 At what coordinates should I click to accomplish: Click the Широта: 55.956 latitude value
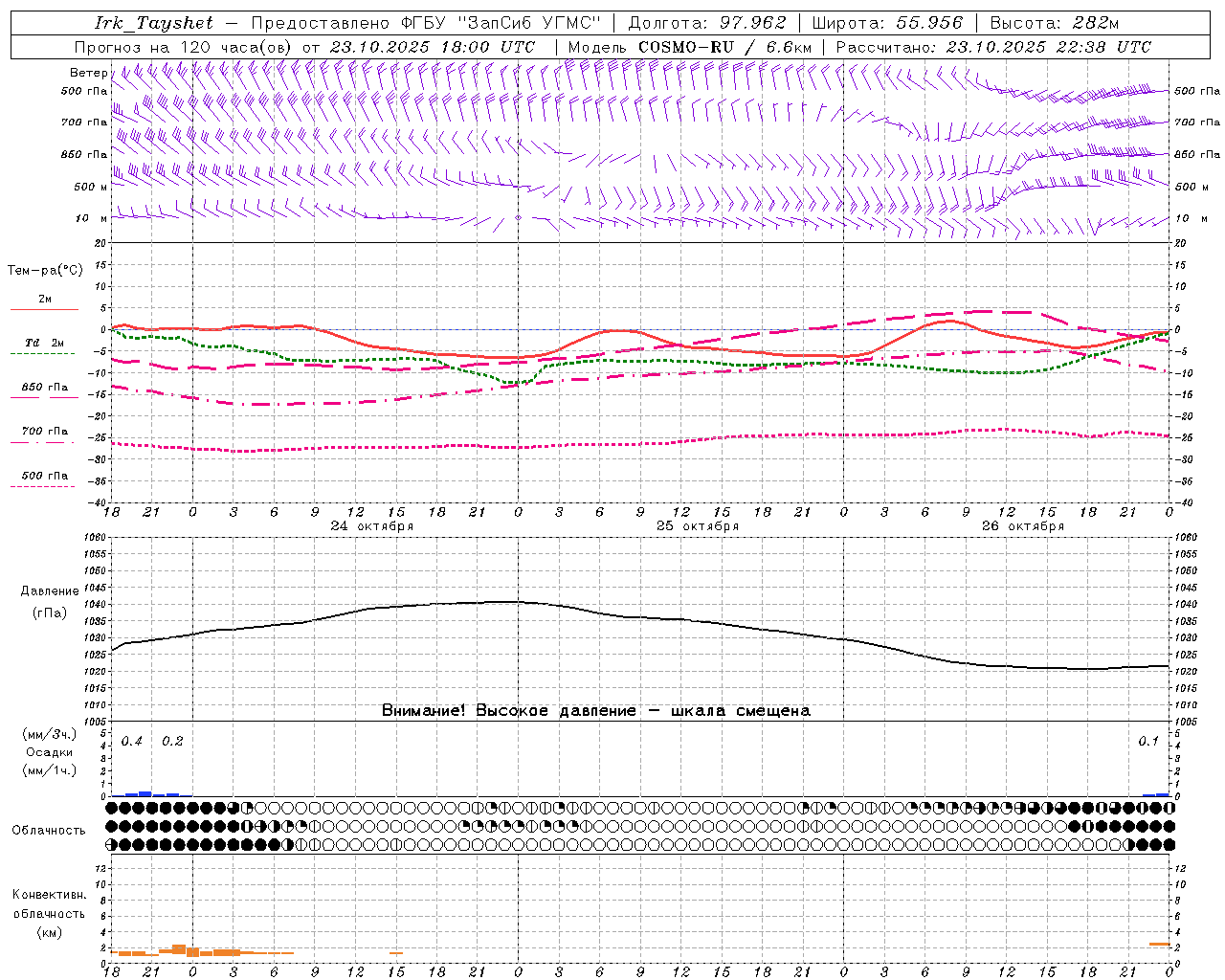[887, 23]
